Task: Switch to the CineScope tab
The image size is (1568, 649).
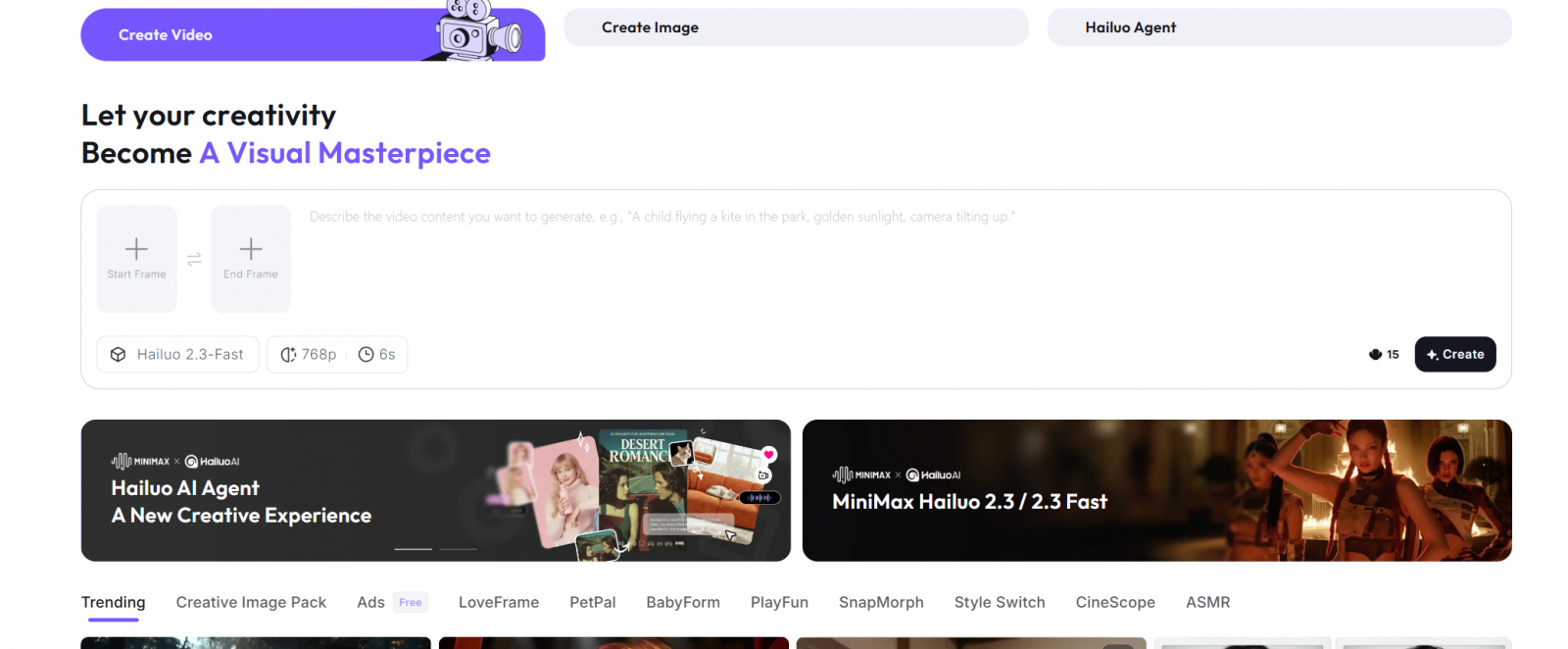Action: pos(1115,602)
